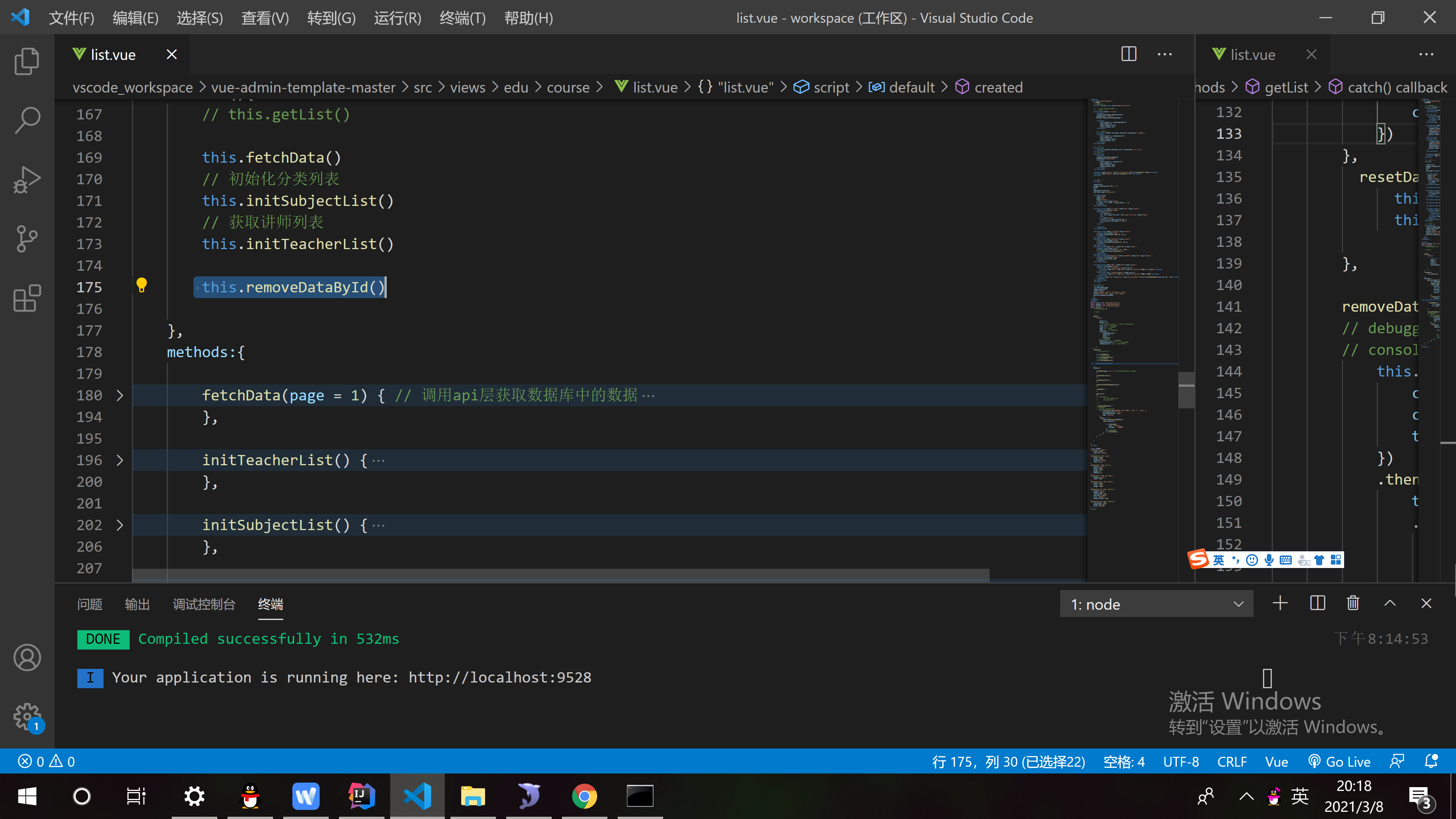Click the UTF-8 encoding status item
Viewport: 1456px width, 819px height.
pos(1181,761)
